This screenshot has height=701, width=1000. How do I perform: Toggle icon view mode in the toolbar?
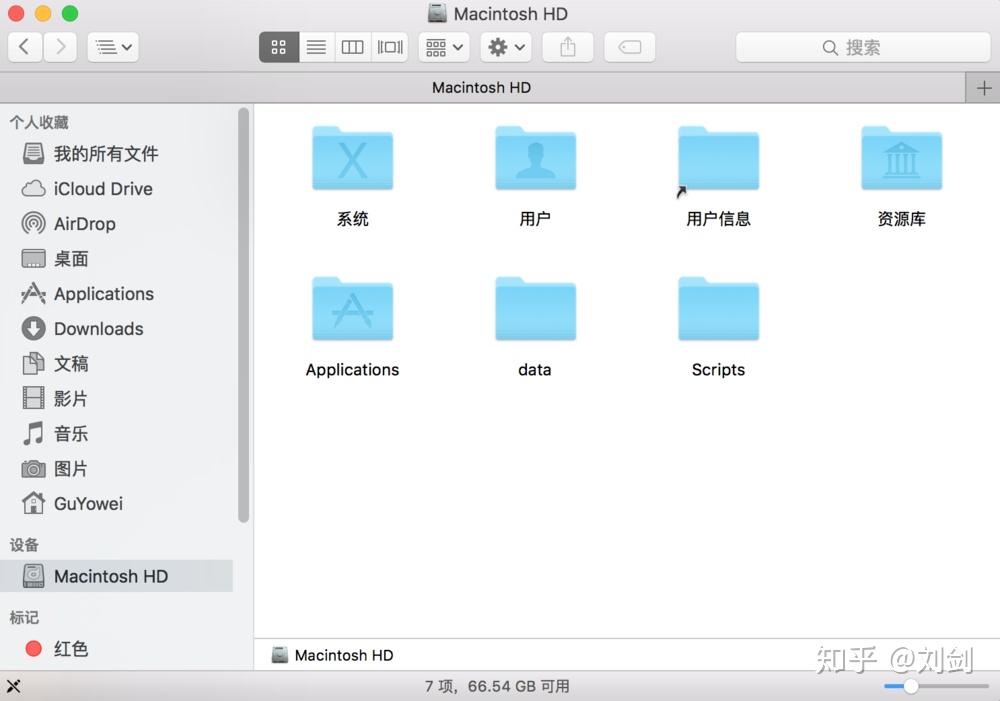click(x=278, y=46)
